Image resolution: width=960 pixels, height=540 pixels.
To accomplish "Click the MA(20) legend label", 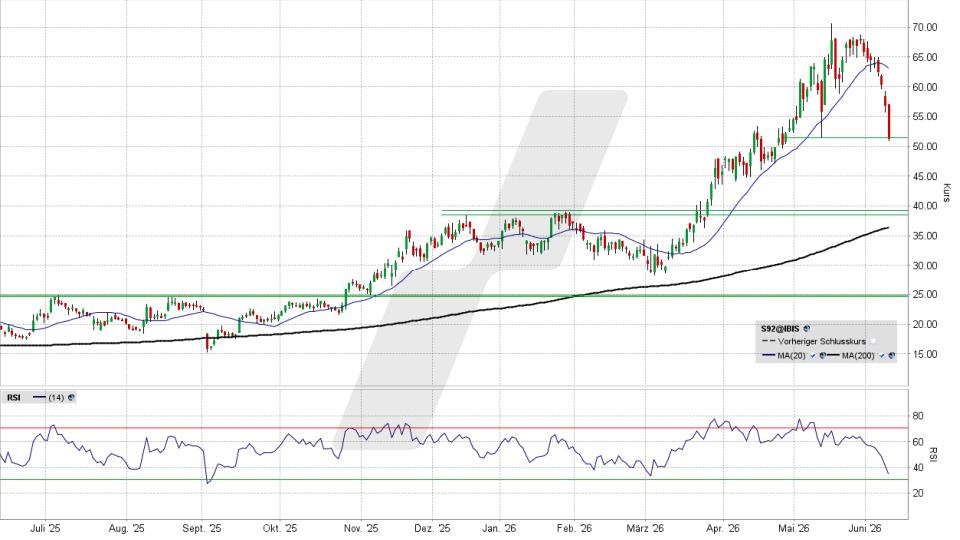I will (x=791, y=356).
